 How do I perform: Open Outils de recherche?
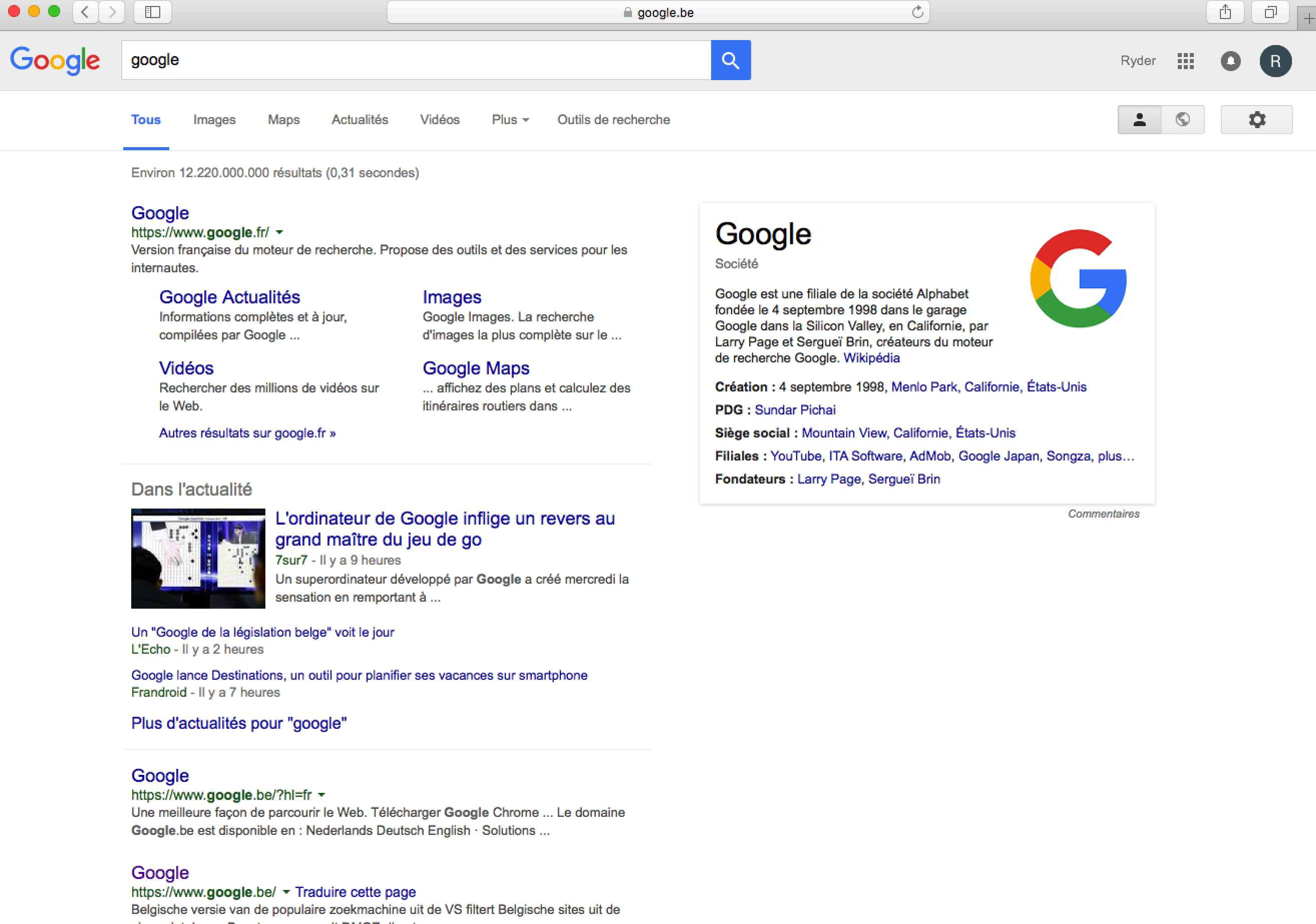(613, 120)
